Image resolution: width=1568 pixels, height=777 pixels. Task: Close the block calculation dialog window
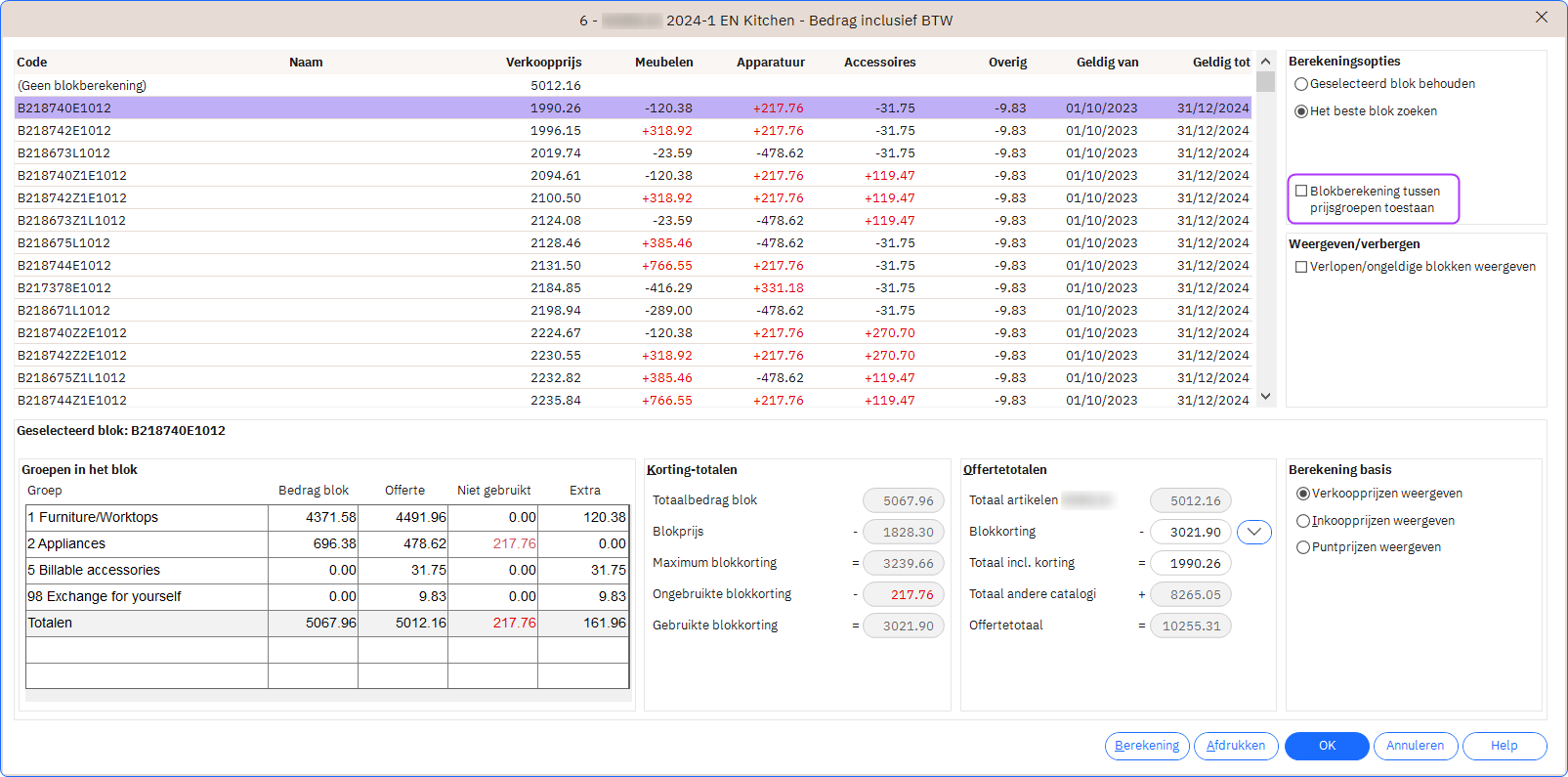1542,18
